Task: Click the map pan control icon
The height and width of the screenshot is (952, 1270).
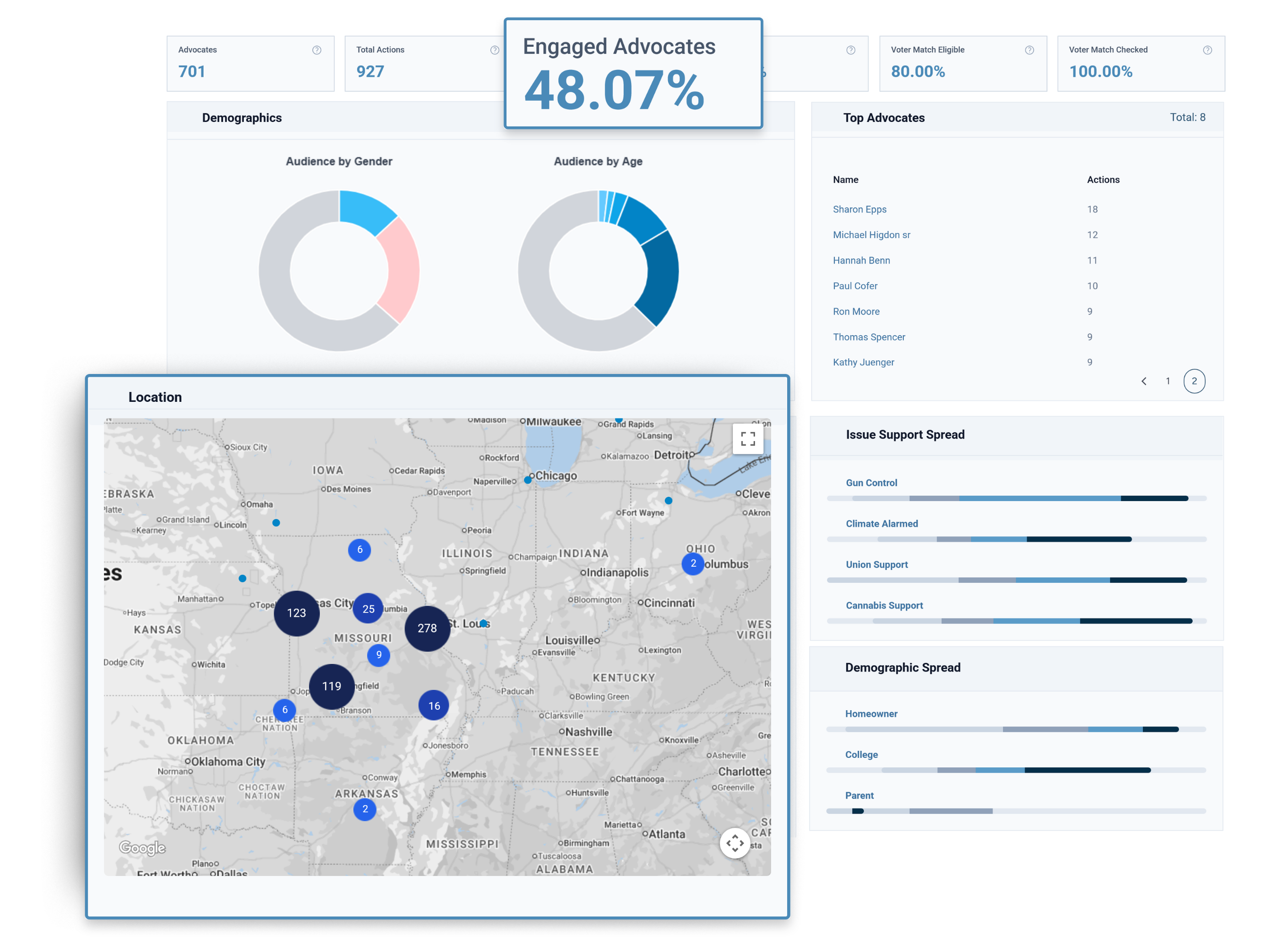Action: point(735,843)
